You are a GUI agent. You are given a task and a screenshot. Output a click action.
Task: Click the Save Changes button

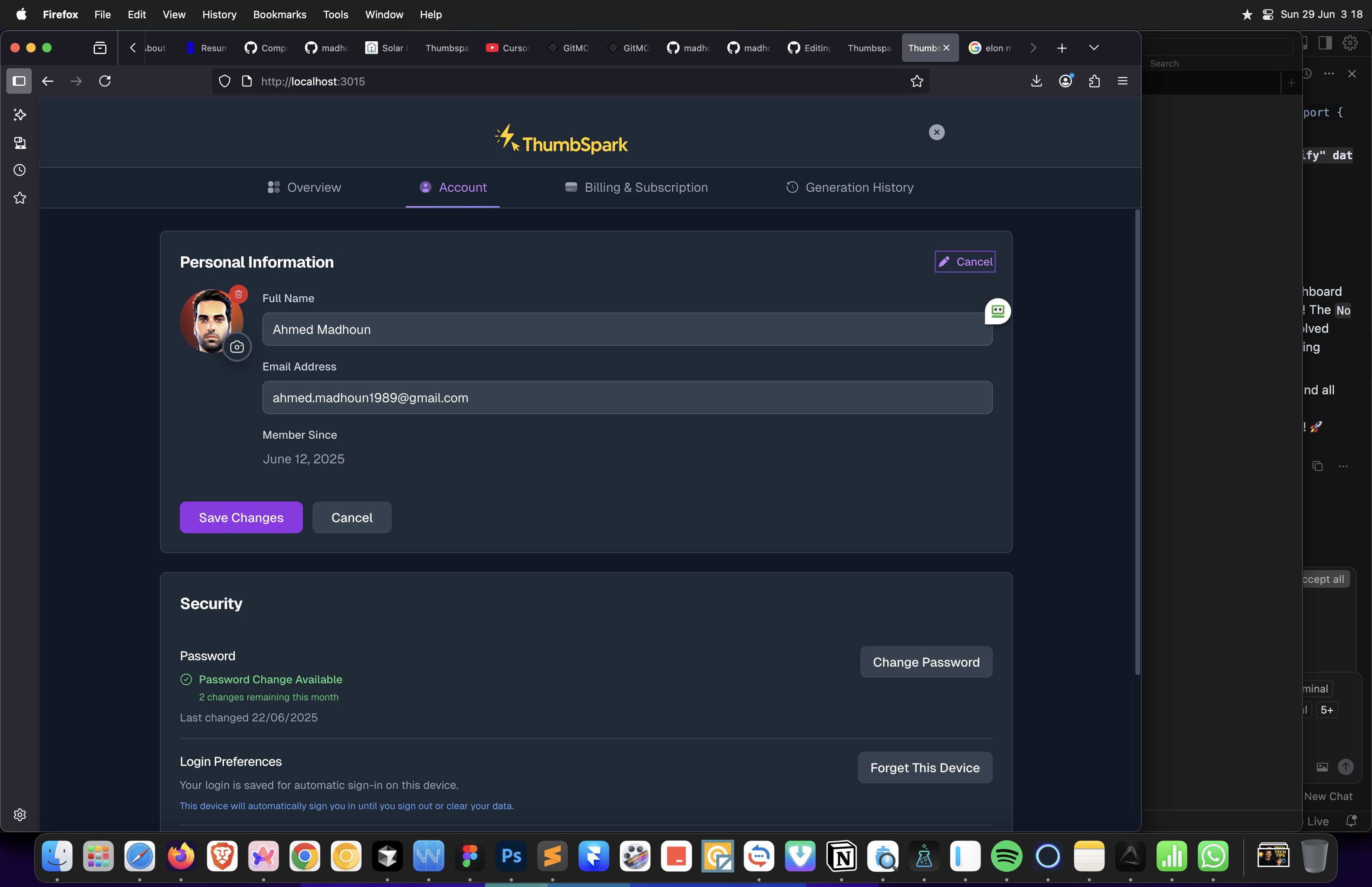tap(241, 517)
